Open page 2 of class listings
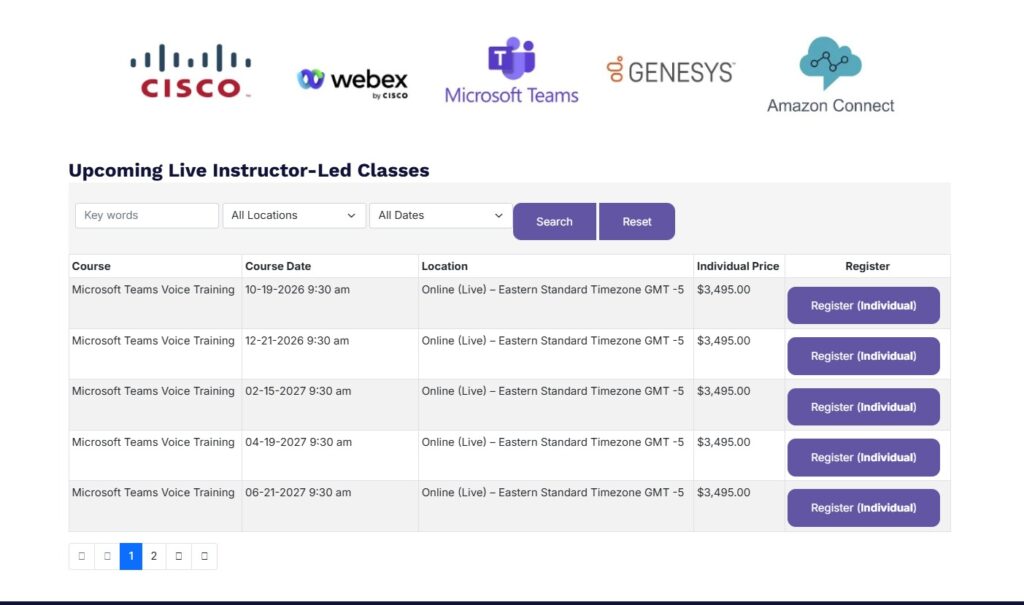The image size is (1024, 605). pos(153,556)
